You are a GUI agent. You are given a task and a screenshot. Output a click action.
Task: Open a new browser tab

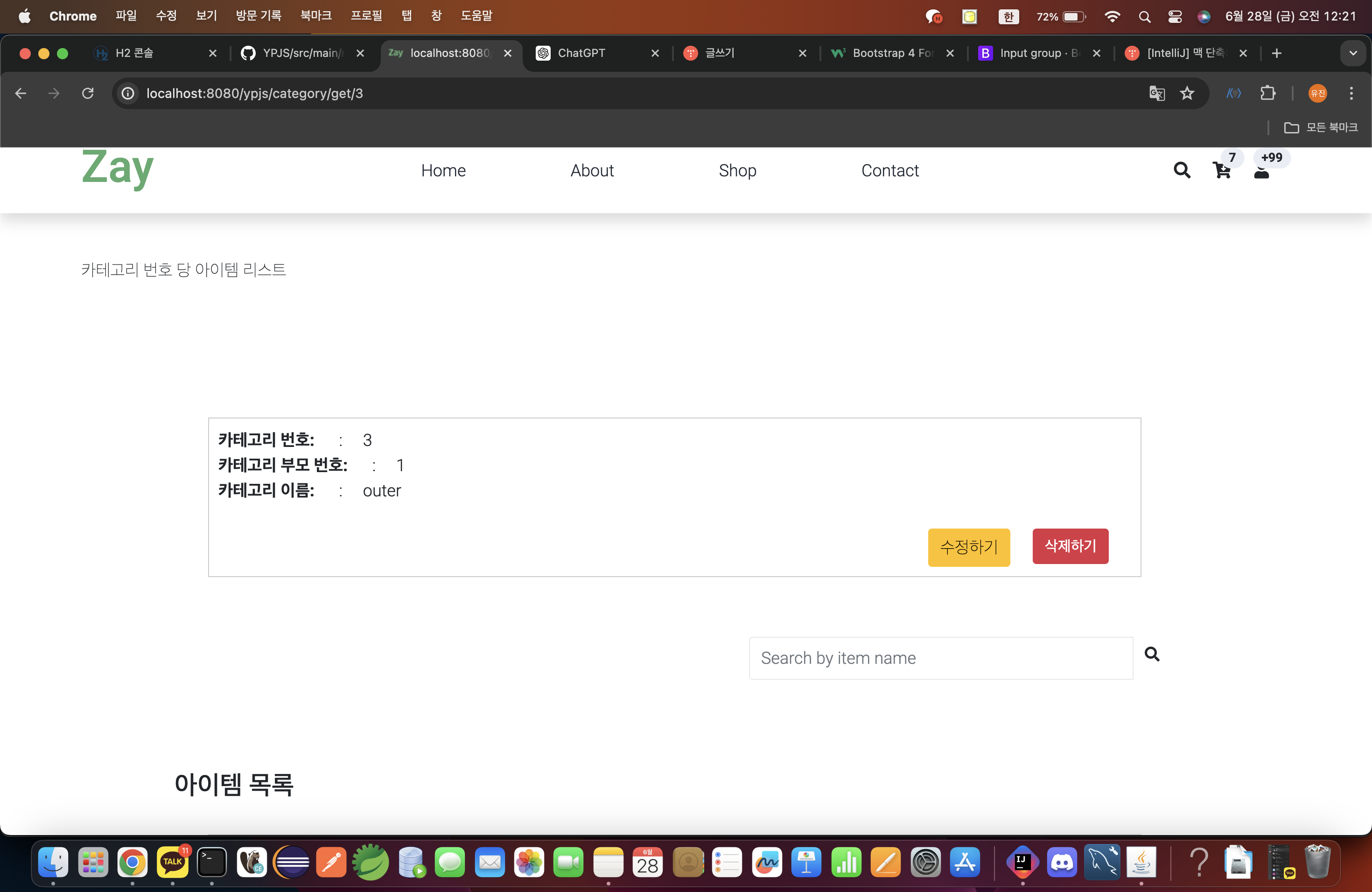[1276, 53]
